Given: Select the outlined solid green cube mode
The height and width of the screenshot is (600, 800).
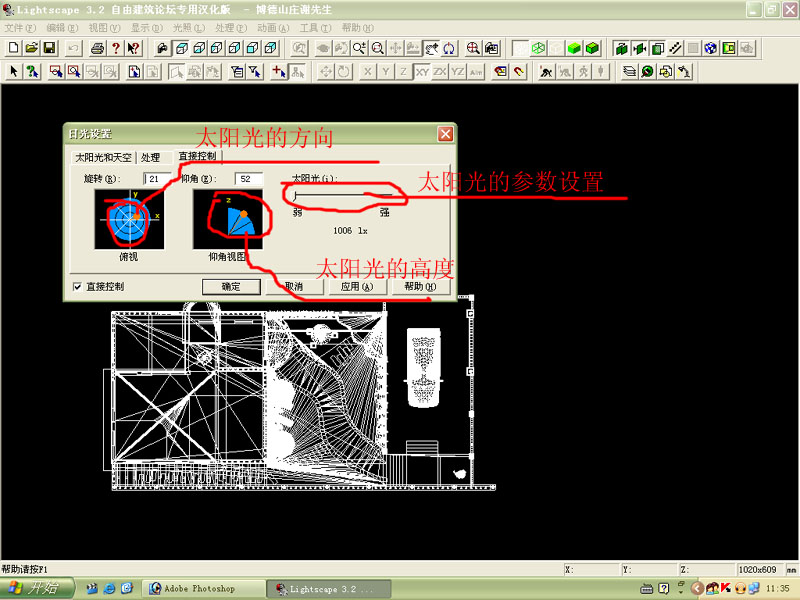Looking at the screenshot, I should tap(592, 48).
